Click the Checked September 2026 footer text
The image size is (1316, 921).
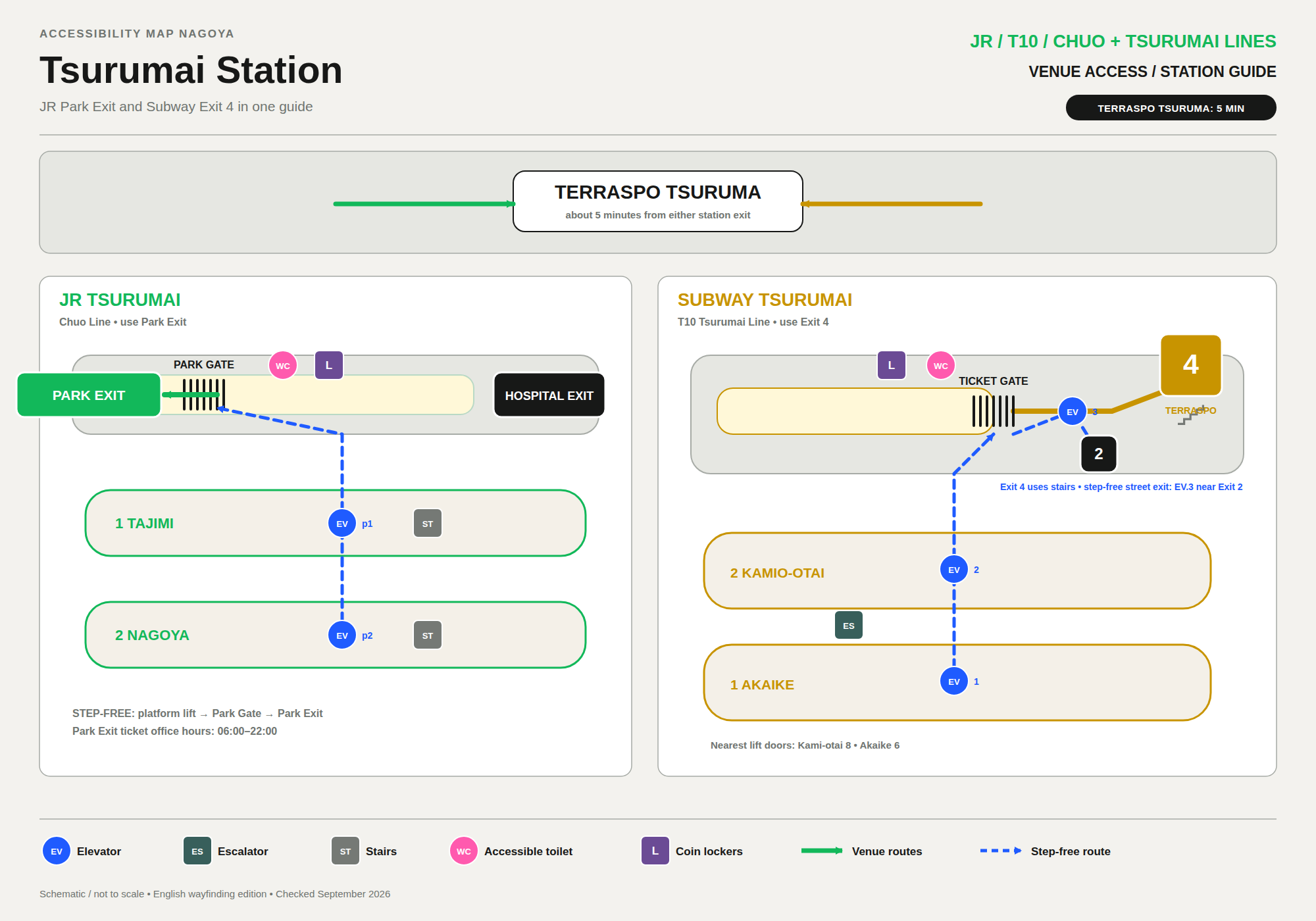(333, 894)
